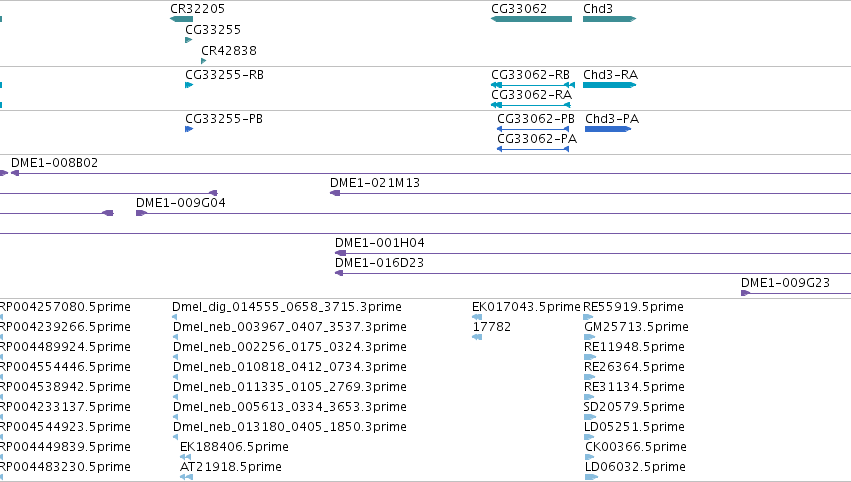Click the CG33255 gene arrow glyph
Screen dimensions: 851x482
[x=188, y=40]
